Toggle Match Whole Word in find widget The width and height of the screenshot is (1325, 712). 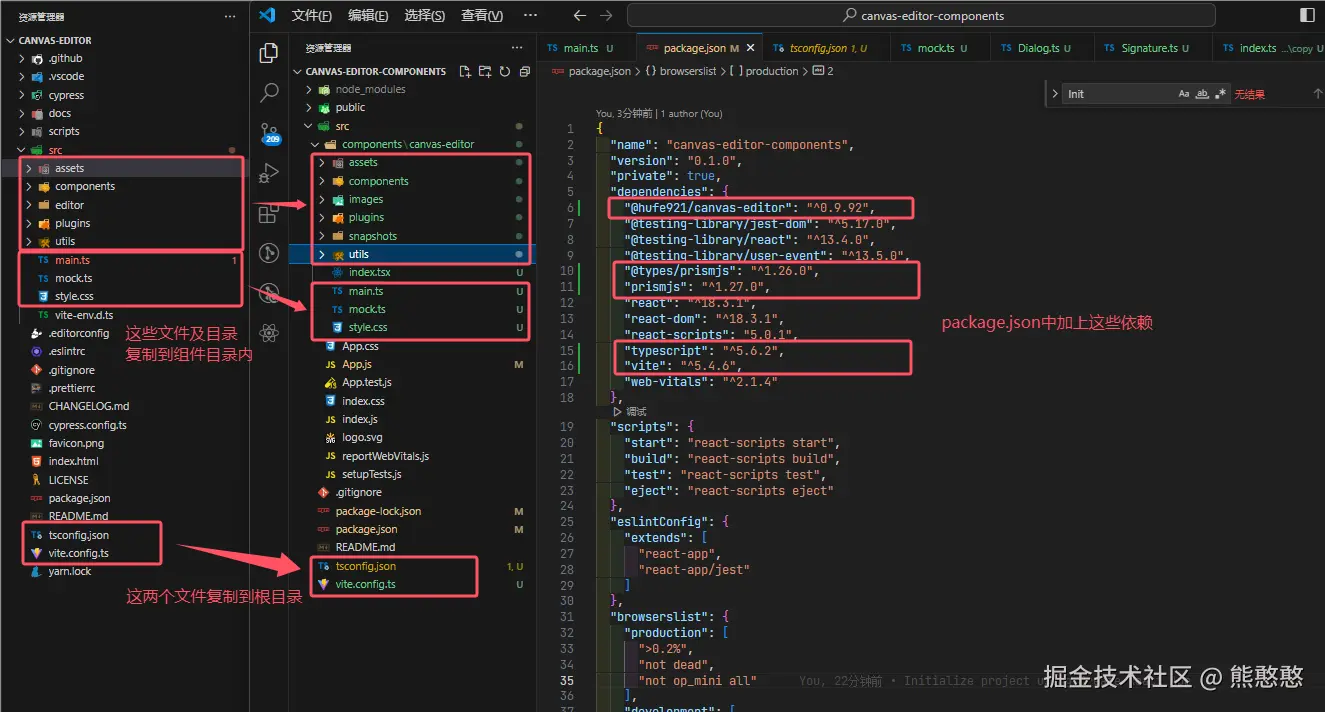tap(1203, 94)
